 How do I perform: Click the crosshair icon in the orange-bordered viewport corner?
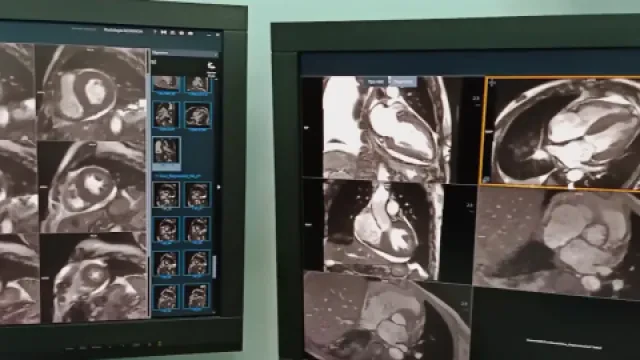pyautogui.click(x=492, y=84)
